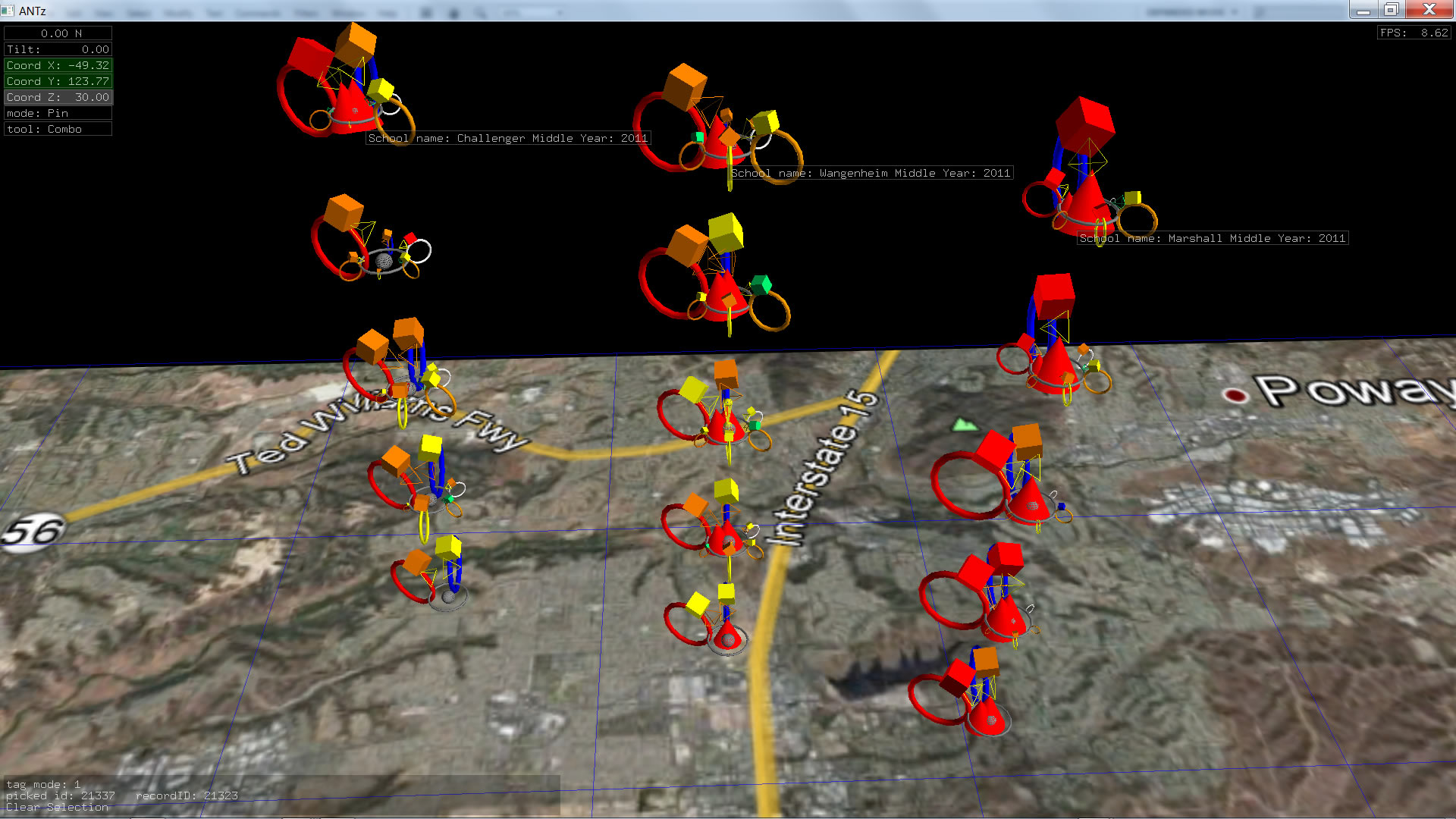Click the red Poway city marker dot
This screenshot has height=819, width=1456.
1235,395
